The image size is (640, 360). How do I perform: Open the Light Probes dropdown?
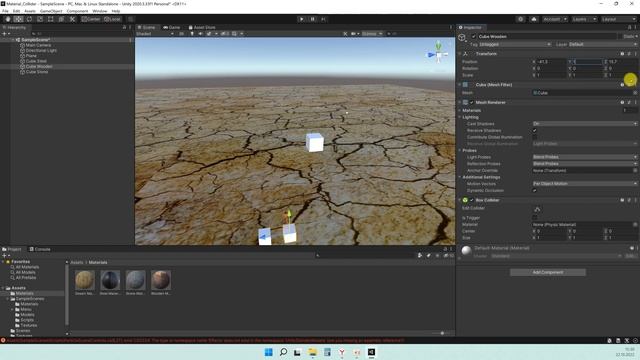[x=585, y=157]
